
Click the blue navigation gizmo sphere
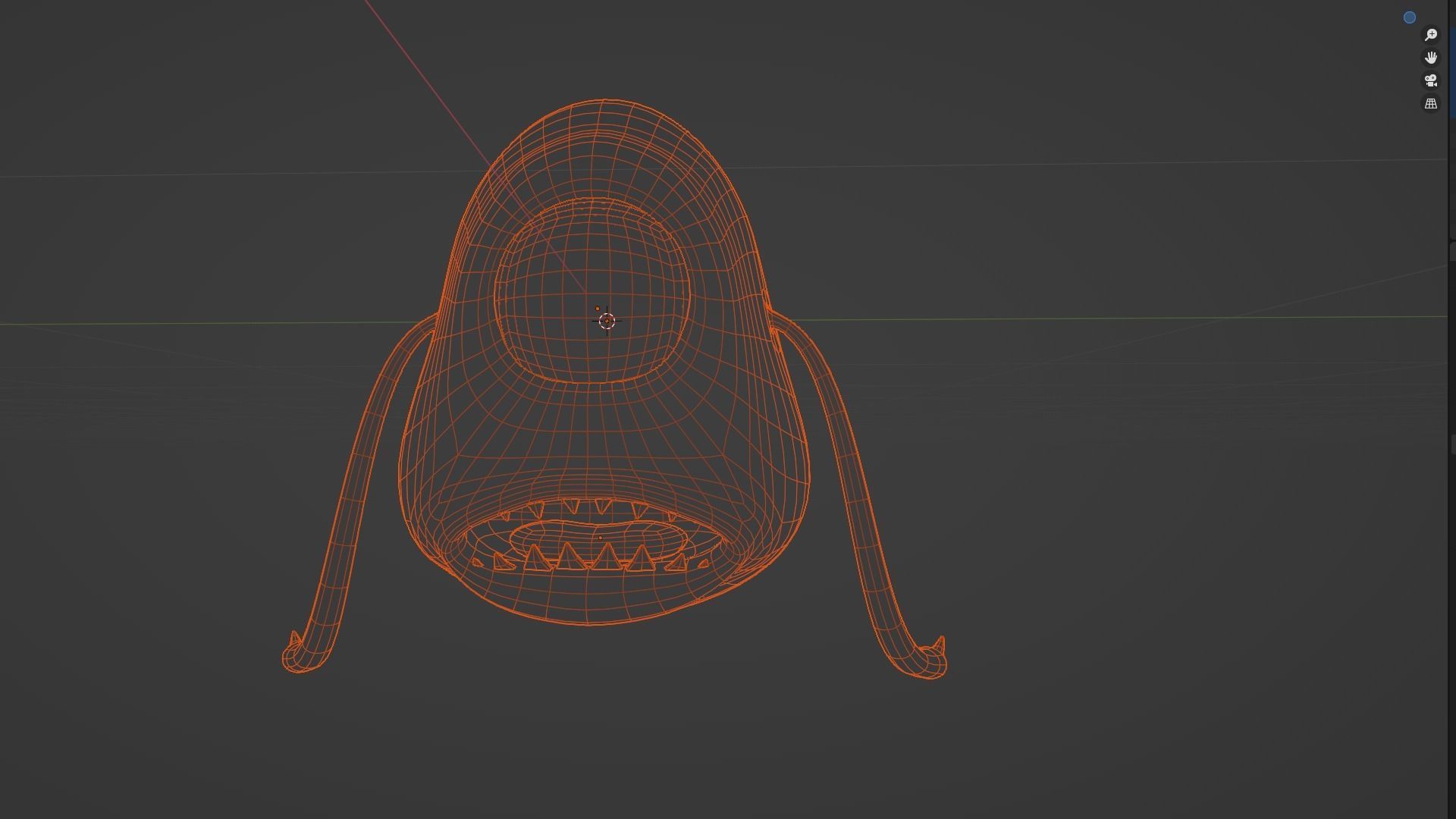(1410, 17)
